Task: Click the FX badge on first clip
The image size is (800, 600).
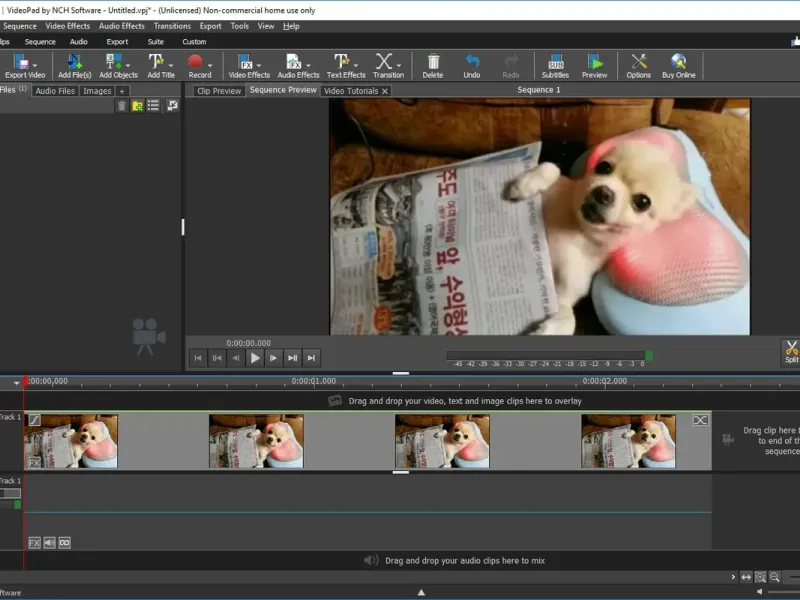Action: click(x=34, y=462)
